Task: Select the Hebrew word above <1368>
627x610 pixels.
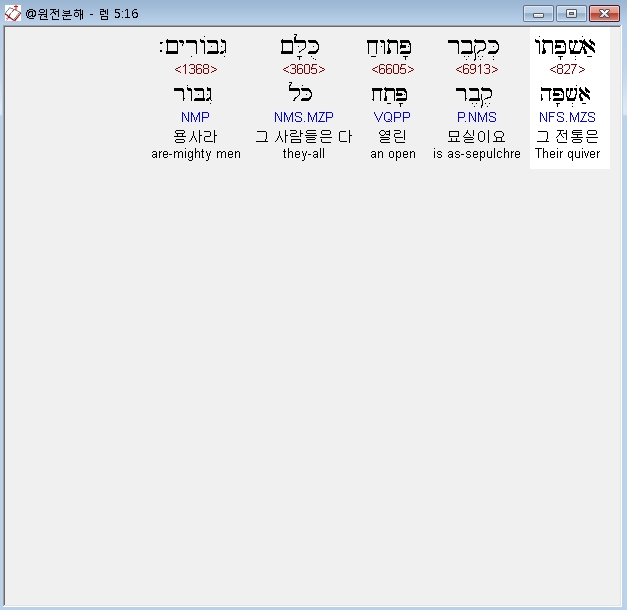Action: [x=193, y=46]
